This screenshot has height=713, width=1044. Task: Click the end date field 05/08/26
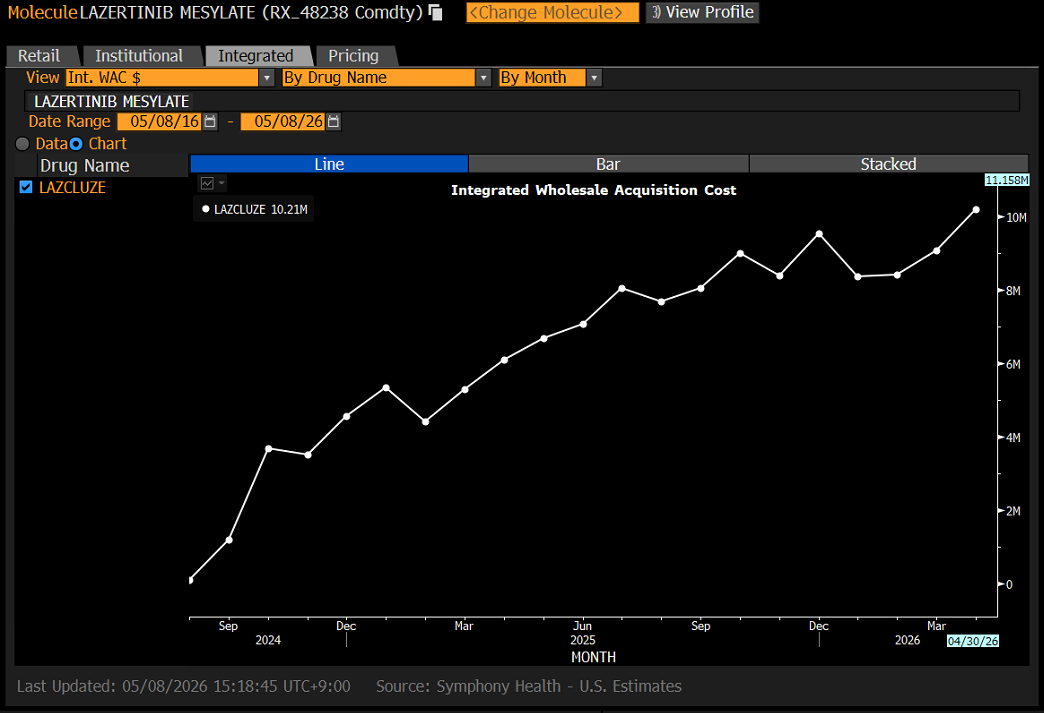(283, 121)
